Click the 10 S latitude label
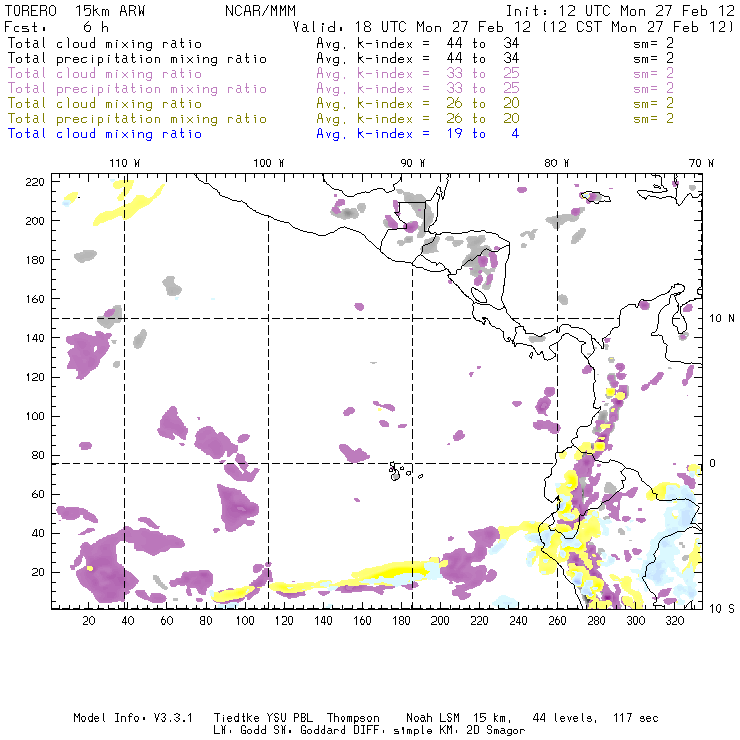 coord(718,608)
